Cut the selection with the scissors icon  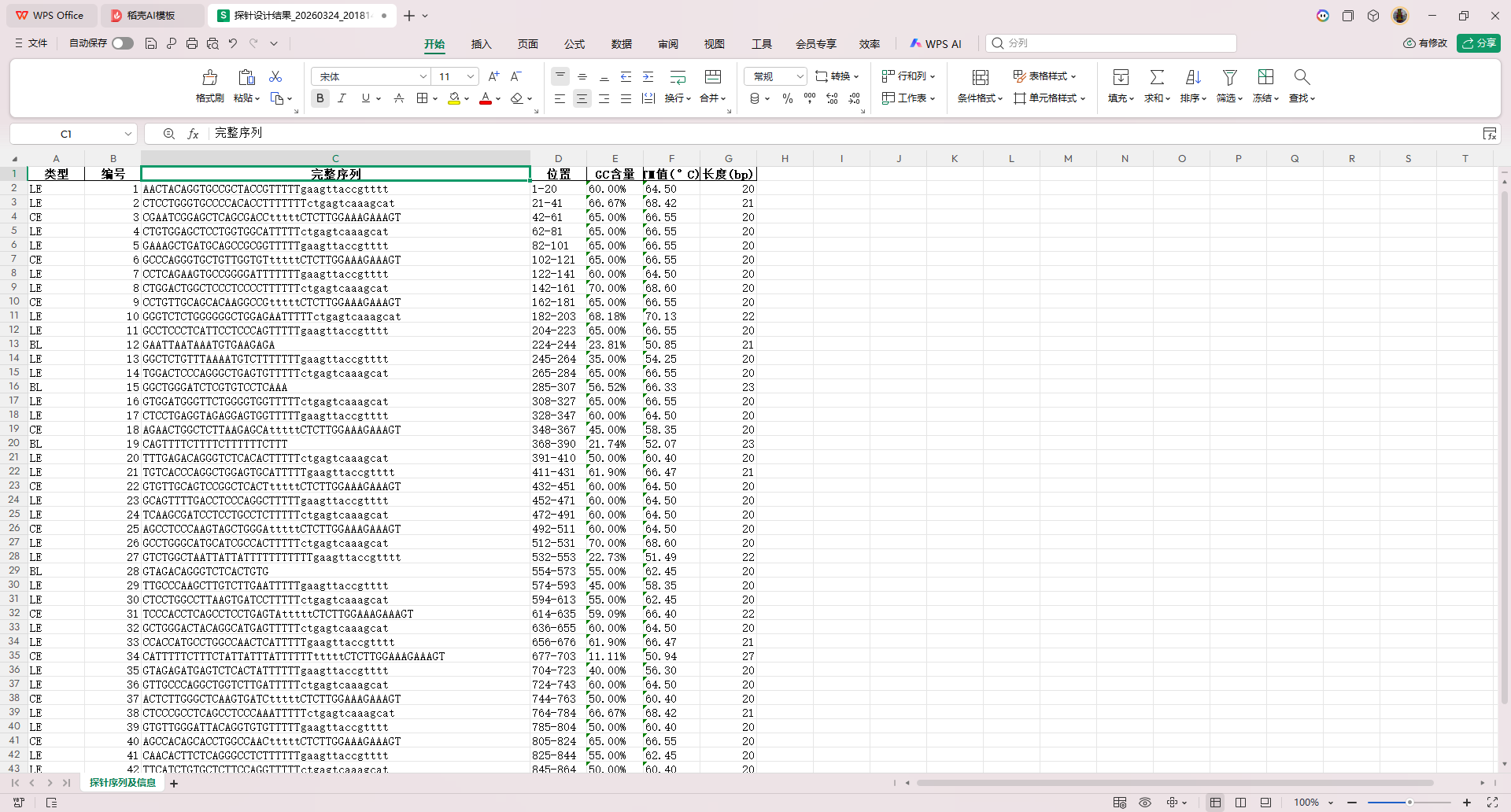tap(275, 76)
